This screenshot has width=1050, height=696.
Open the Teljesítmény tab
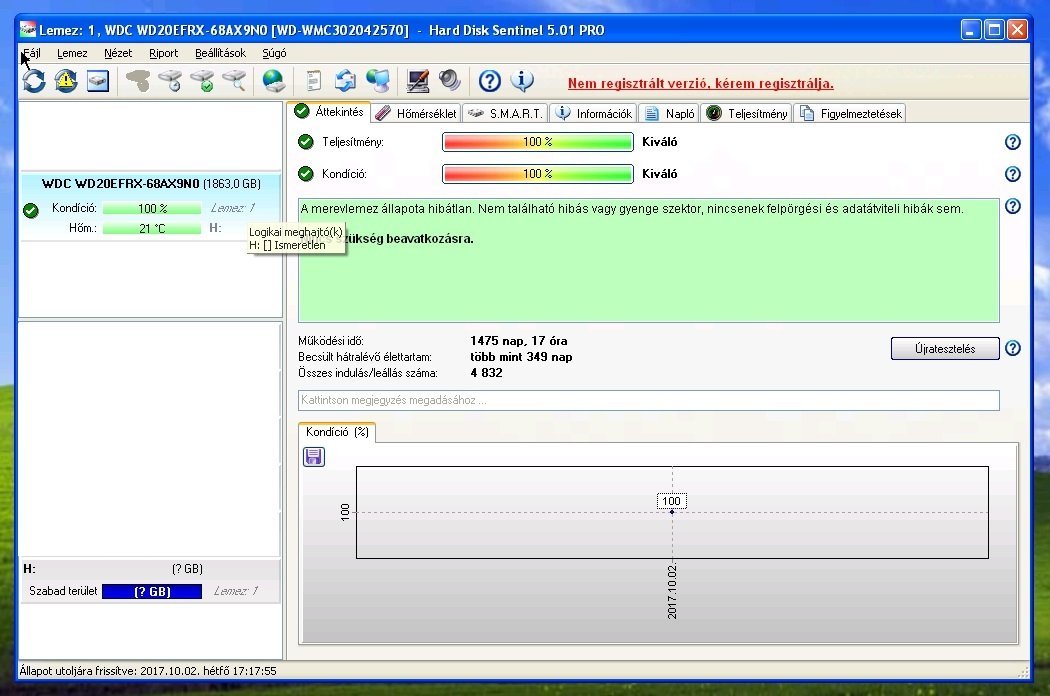(x=747, y=114)
